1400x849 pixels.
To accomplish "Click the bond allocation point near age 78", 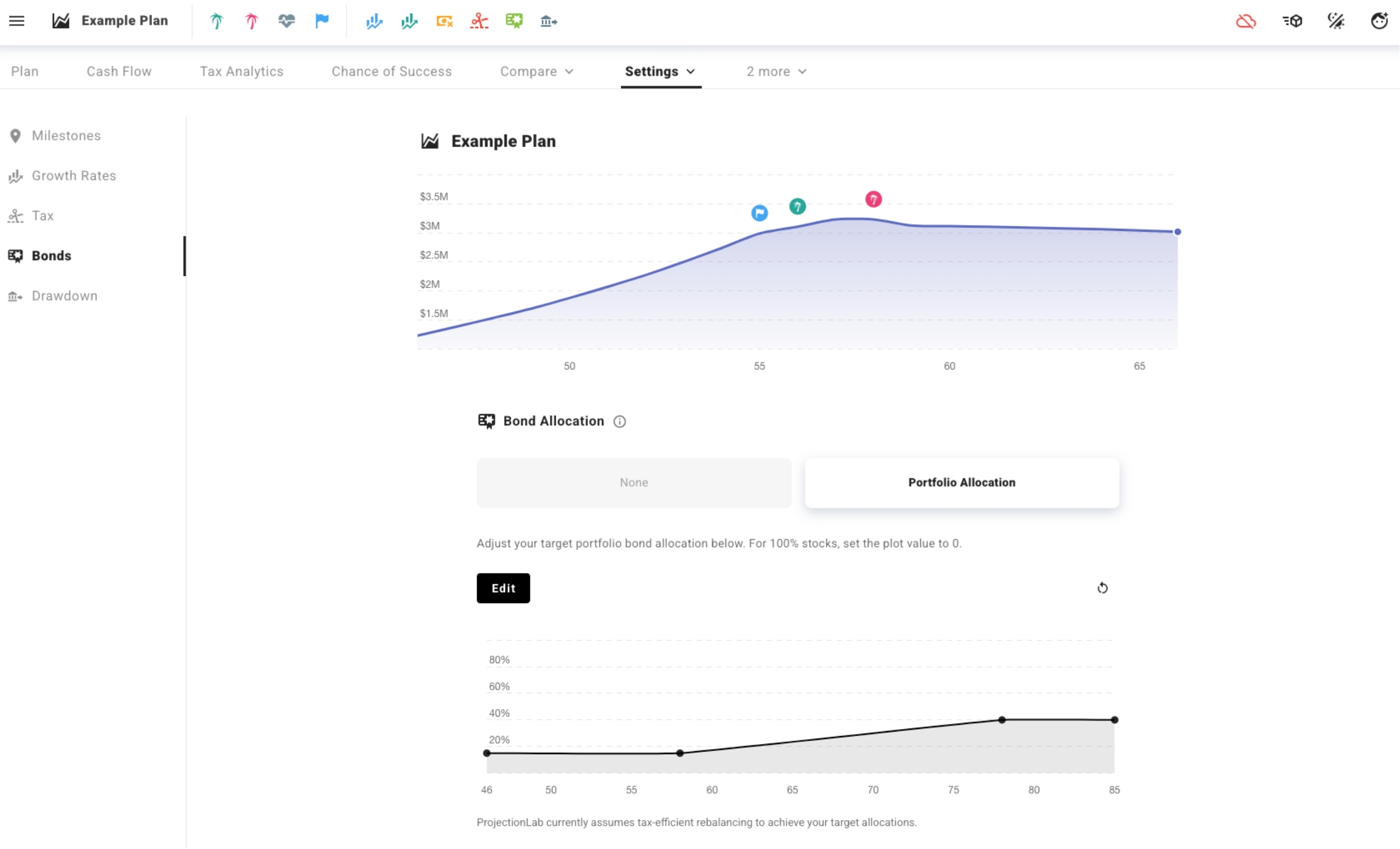I will click(1002, 720).
